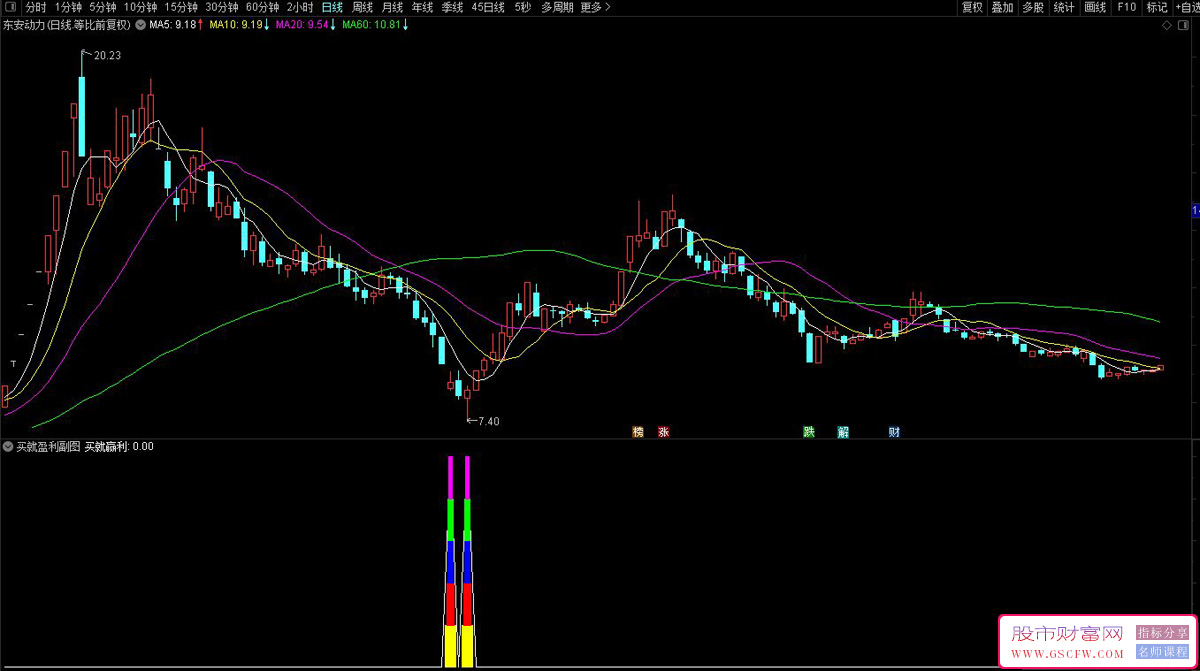
Task: Select the 45日线 period
Action: 488,7
